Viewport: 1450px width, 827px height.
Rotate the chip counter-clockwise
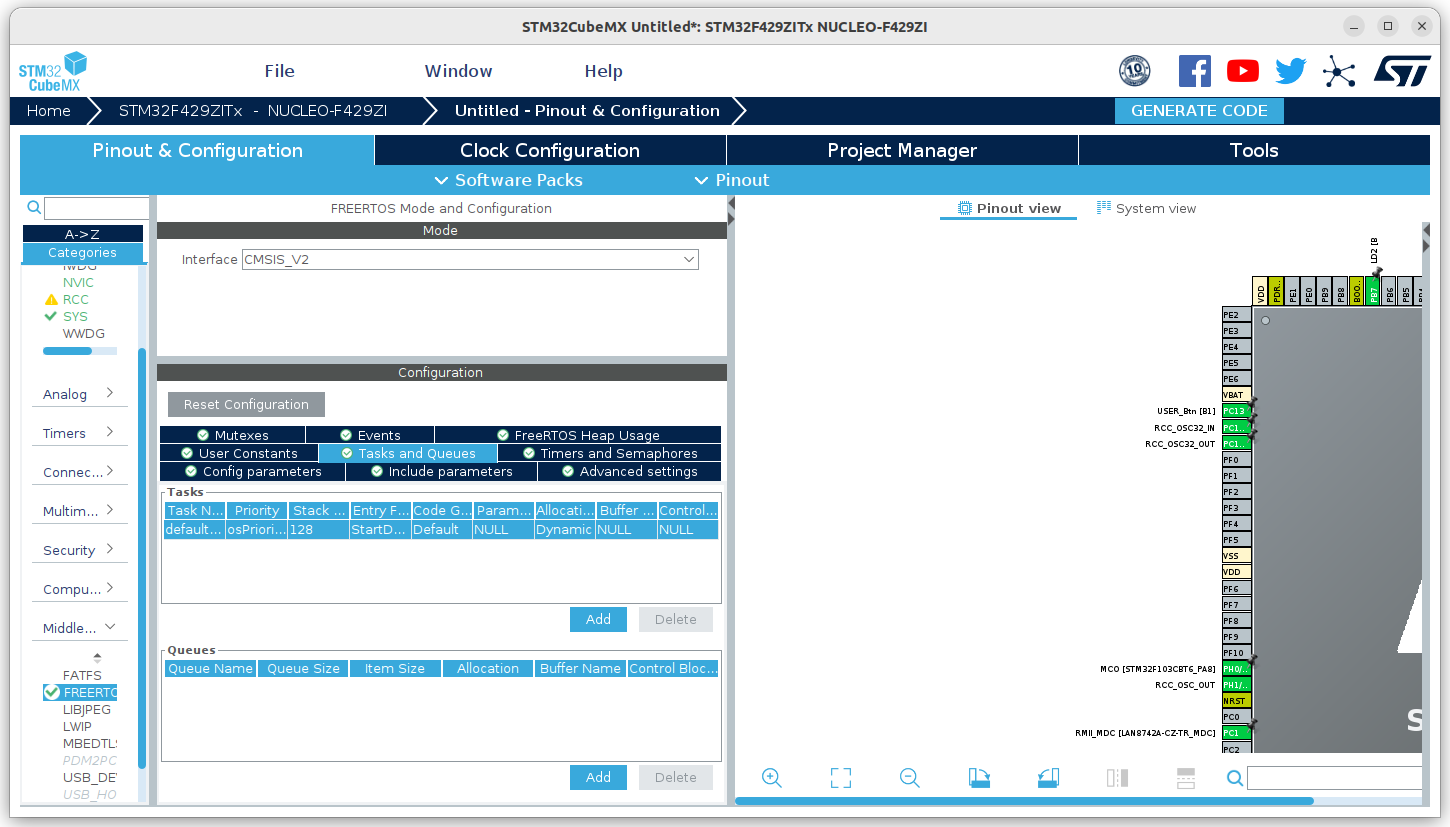click(x=1048, y=778)
